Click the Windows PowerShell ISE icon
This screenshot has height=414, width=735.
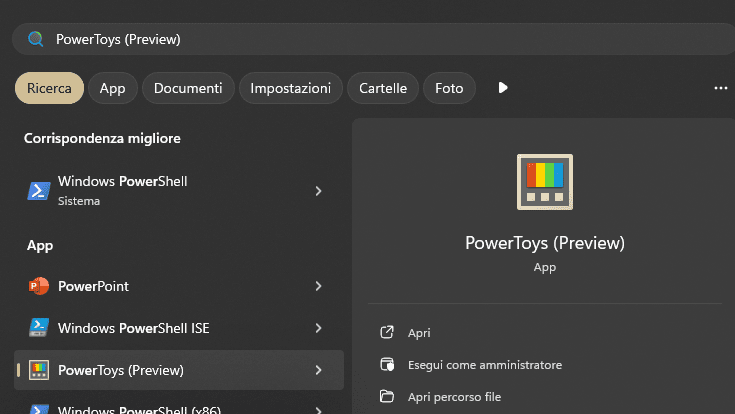(39, 328)
